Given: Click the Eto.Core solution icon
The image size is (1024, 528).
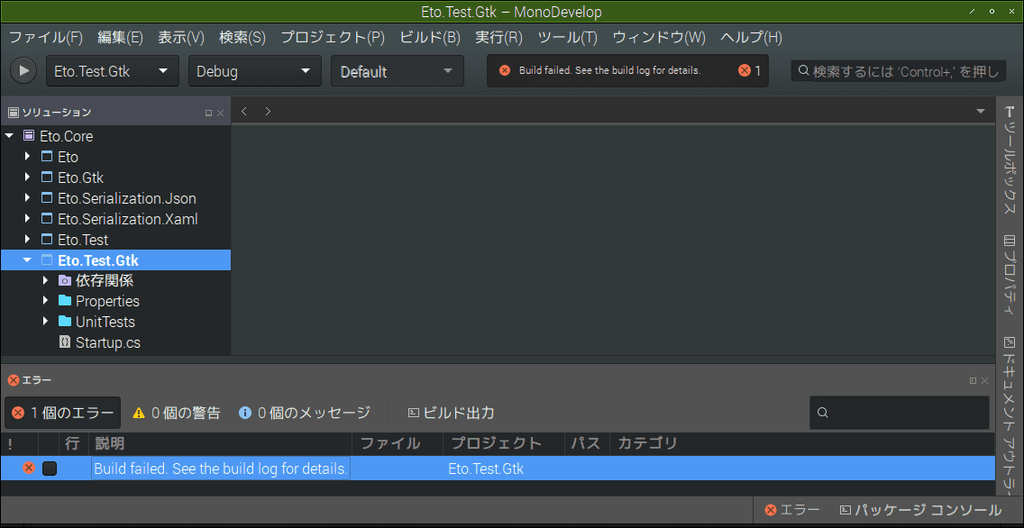Looking at the screenshot, I should tap(28, 136).
